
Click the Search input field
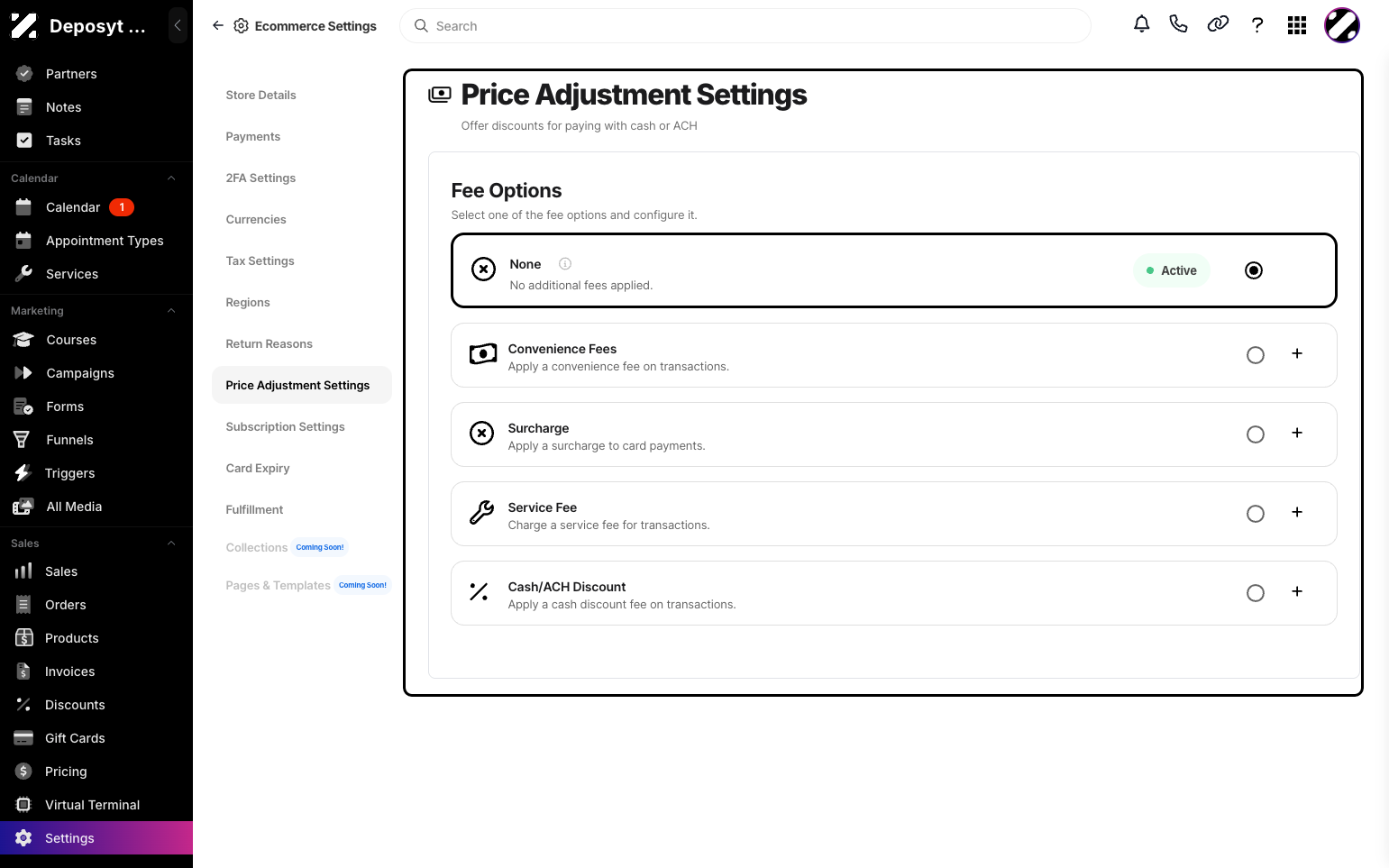click(x=745, y=26)
